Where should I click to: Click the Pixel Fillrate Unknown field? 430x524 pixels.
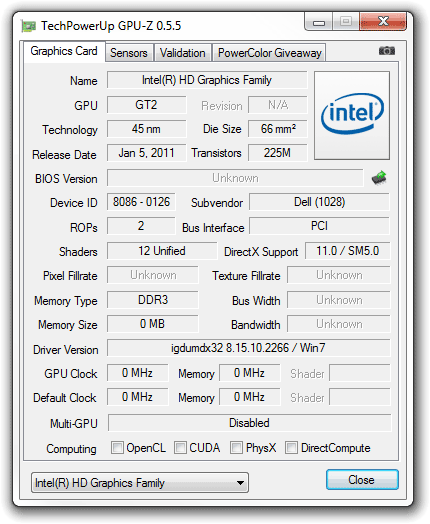(153, 275)
